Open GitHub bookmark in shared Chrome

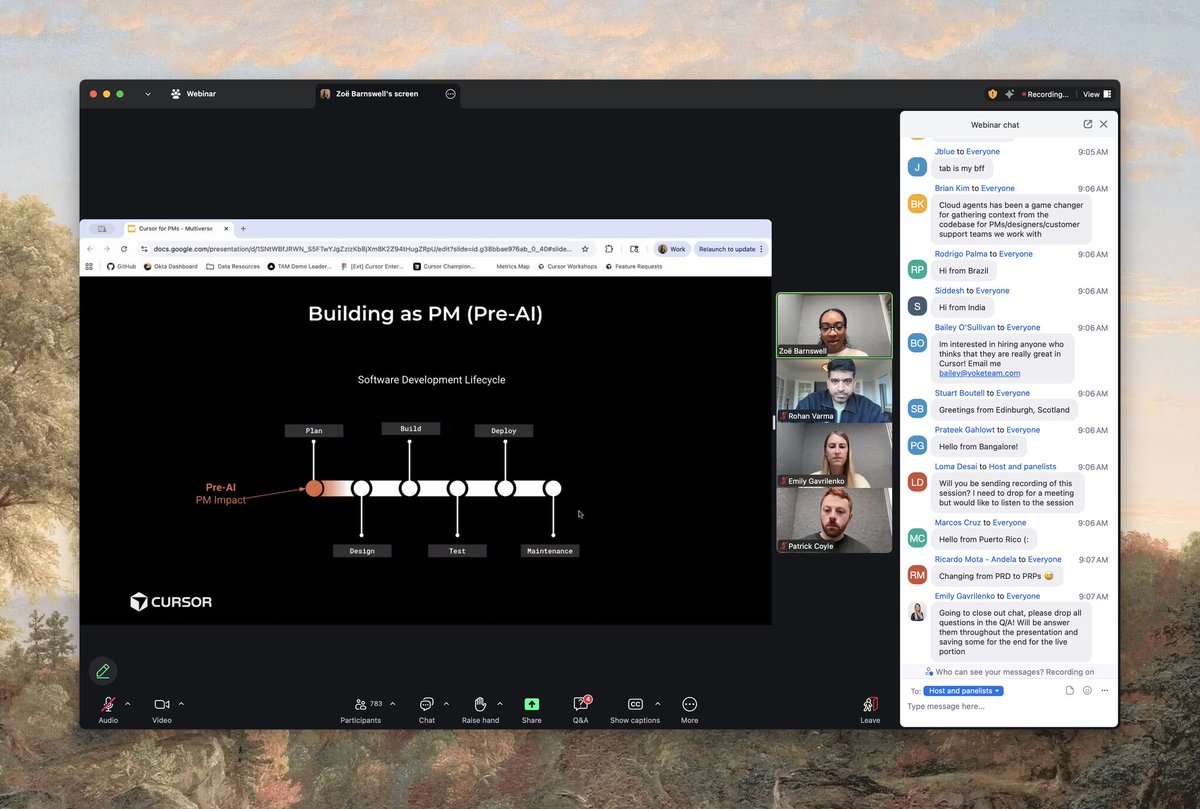point(121,267)
